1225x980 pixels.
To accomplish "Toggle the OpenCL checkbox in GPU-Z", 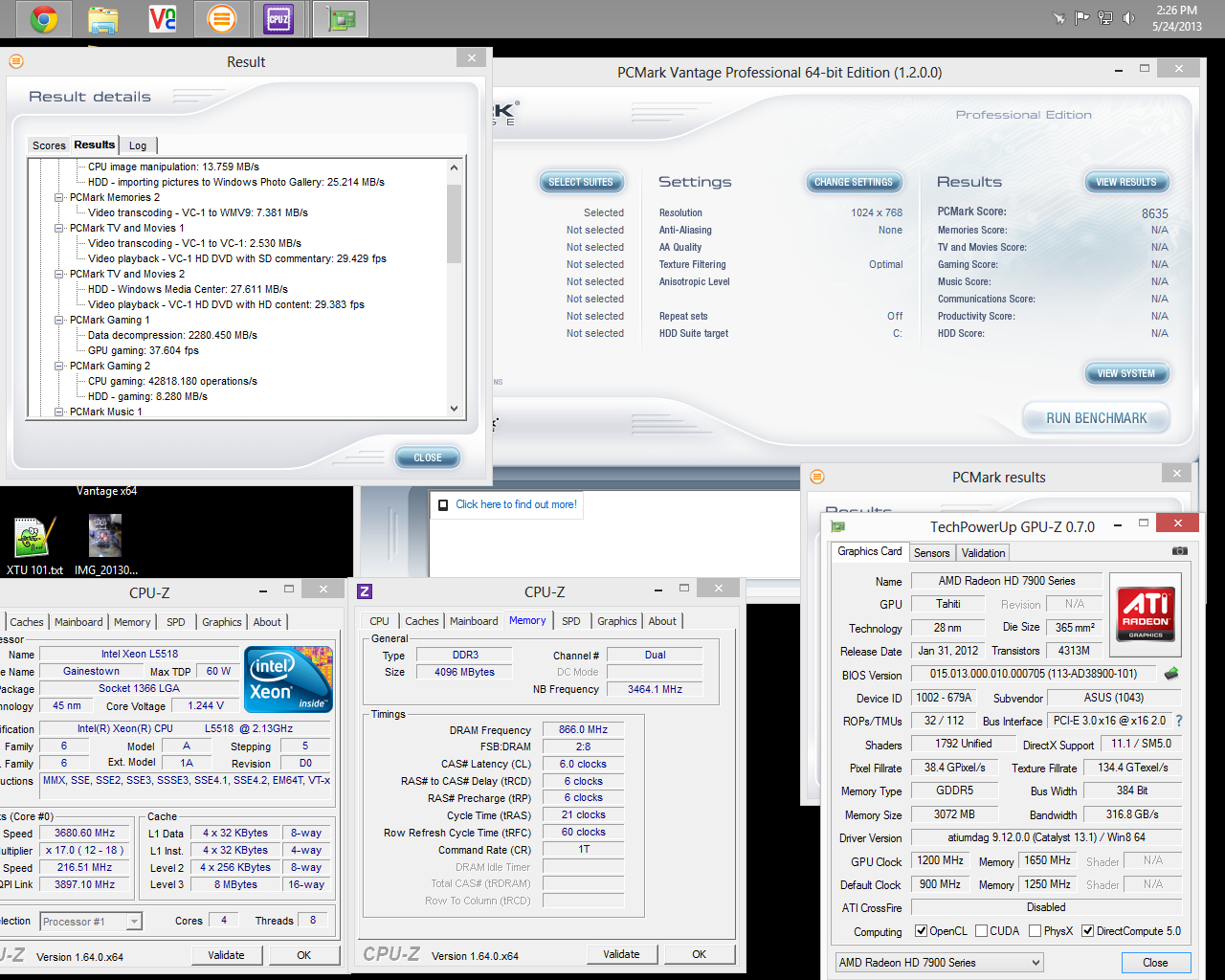I will click(921, 931).
